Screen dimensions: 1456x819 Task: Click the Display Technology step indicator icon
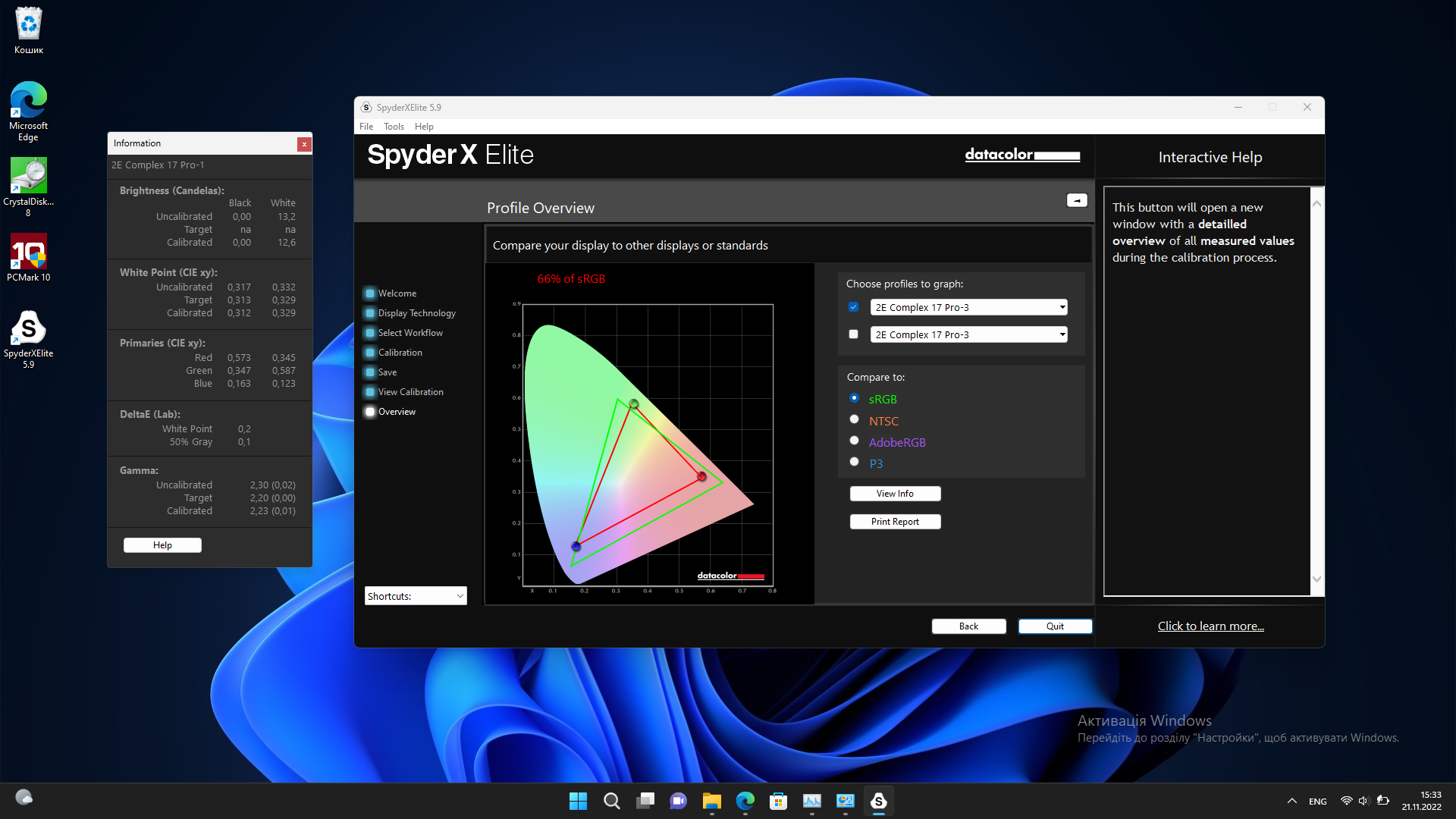point(370,313)
